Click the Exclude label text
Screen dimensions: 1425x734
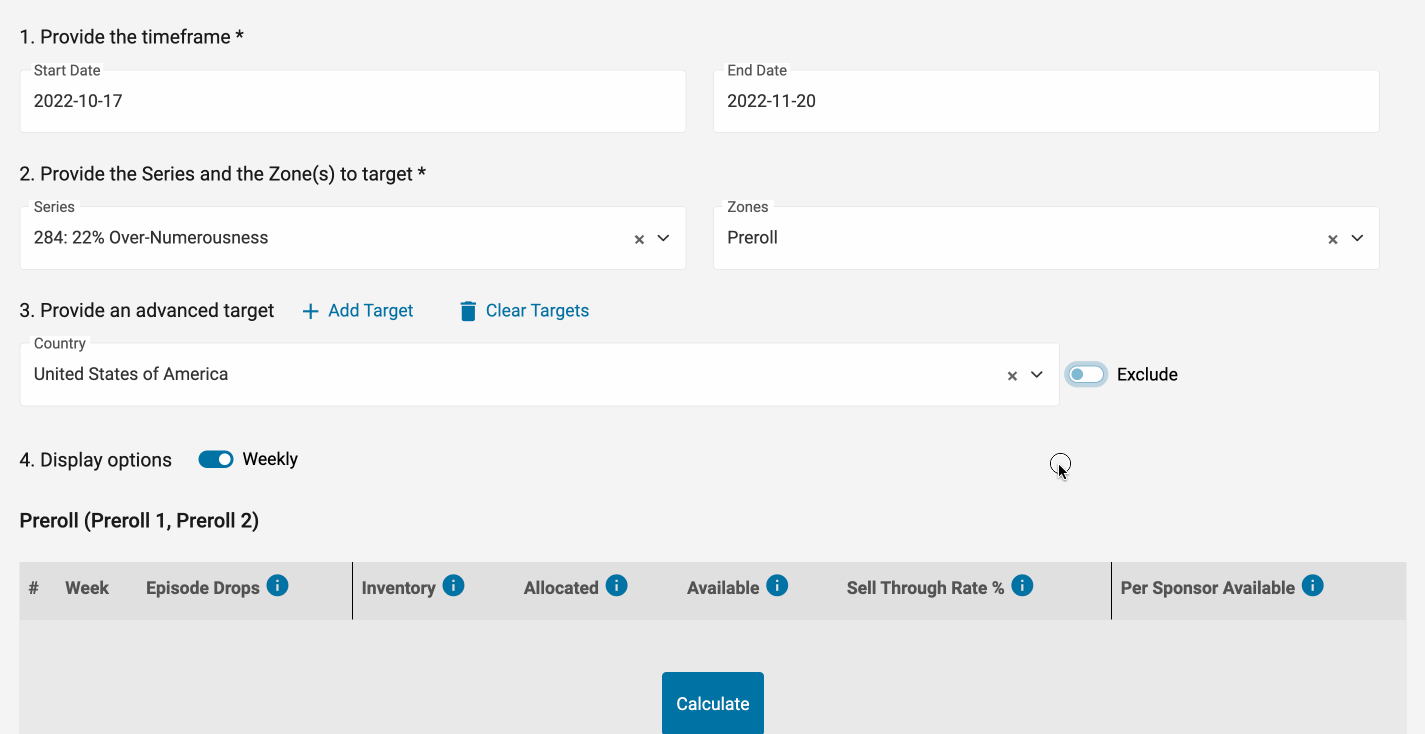(x=1147, y=375)
